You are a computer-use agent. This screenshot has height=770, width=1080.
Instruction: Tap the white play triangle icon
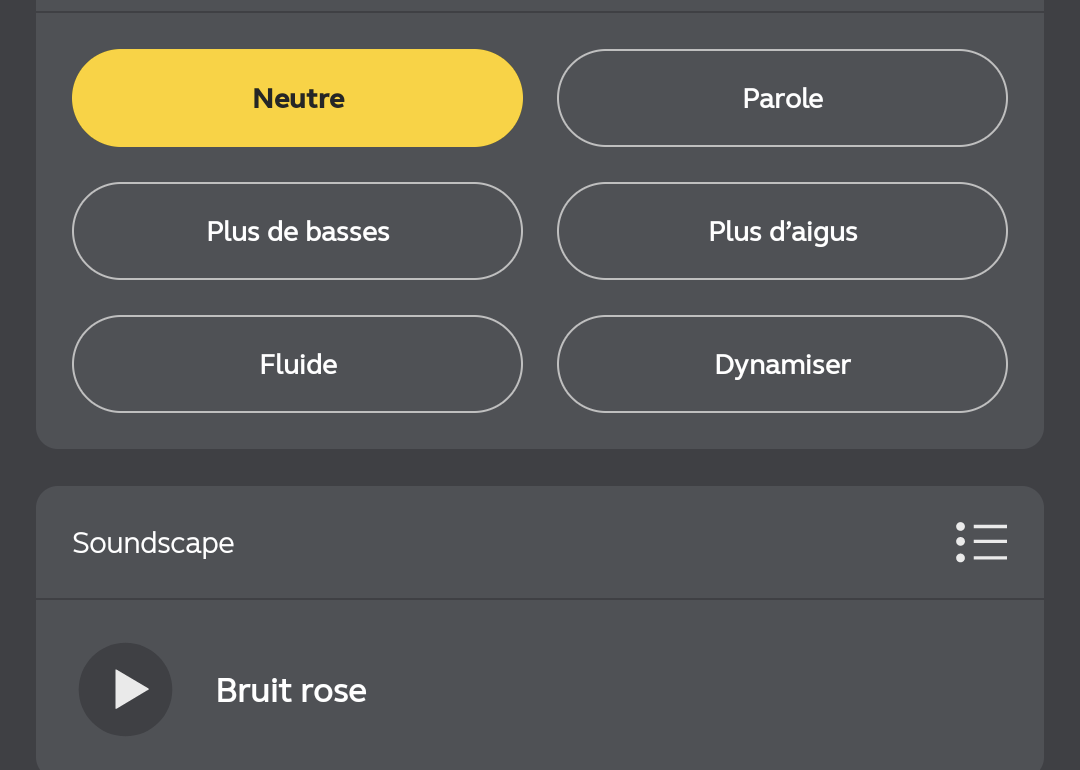tap(131, 689)
